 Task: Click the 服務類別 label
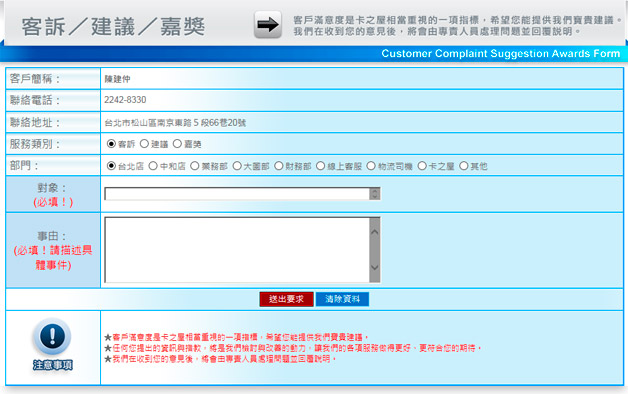[35, 144]
